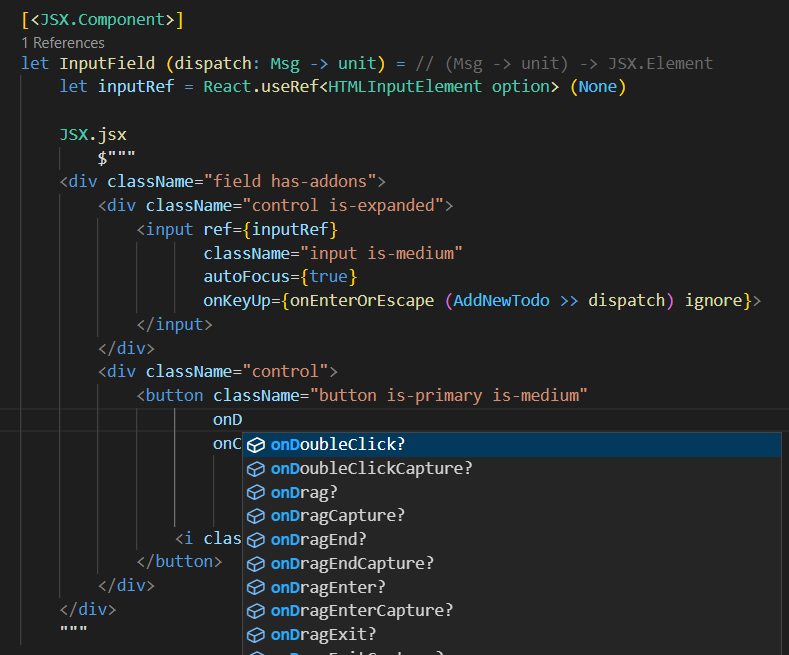Click the cube icon next to onDrag?

click(x=256, y=492)
